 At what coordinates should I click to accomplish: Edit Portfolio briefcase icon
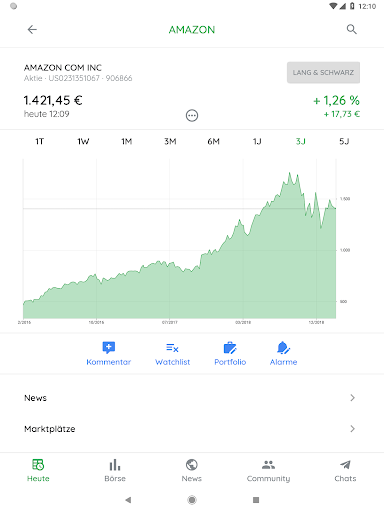click(230, 347)
